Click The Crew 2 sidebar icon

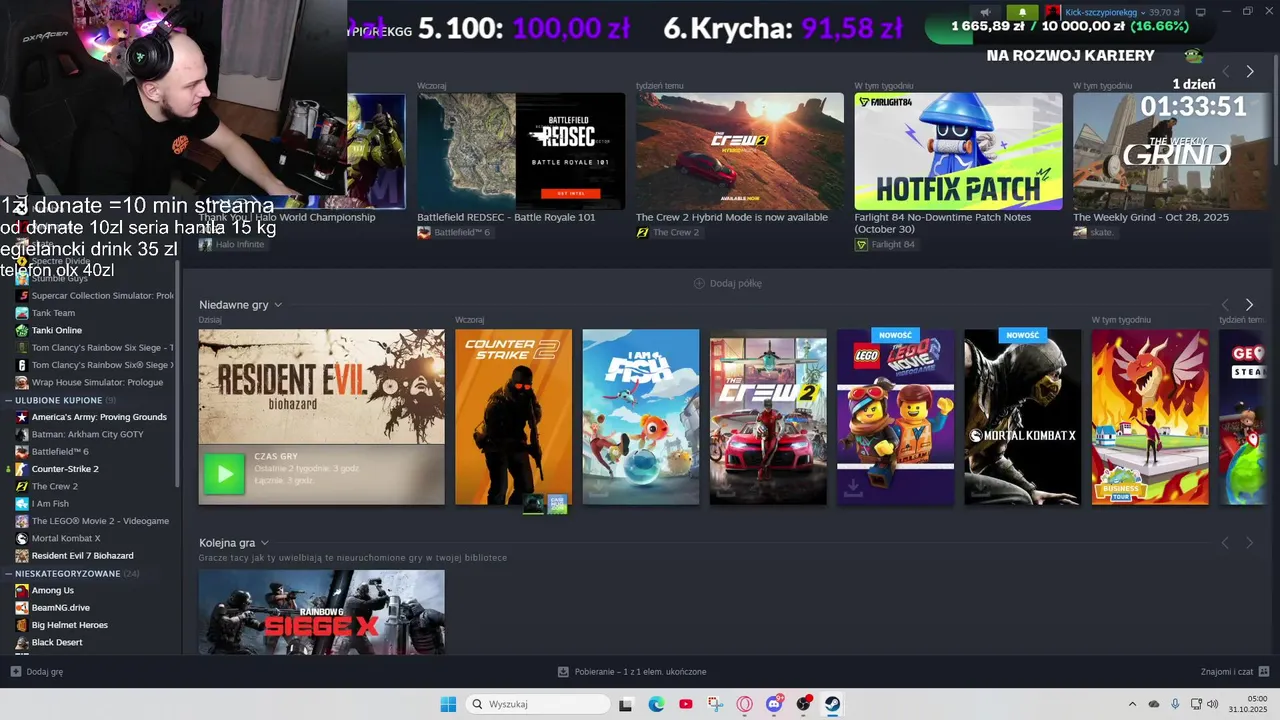pyautogui.click(x=22, y=486)
